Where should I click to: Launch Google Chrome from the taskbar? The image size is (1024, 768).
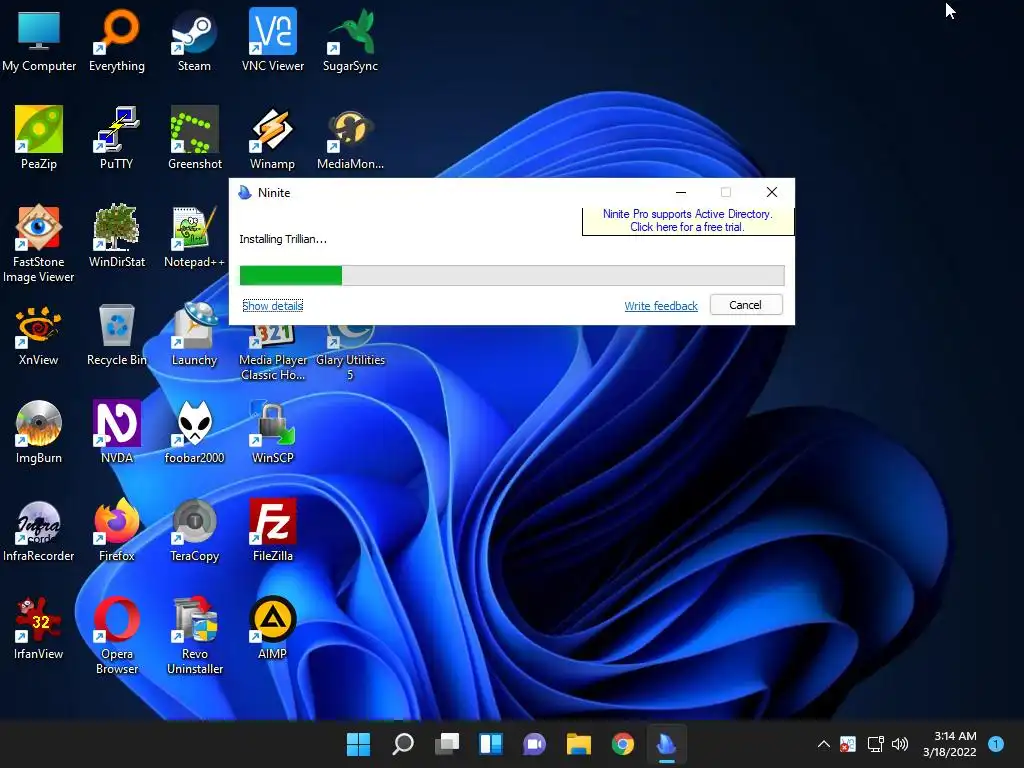click(623, 744)
